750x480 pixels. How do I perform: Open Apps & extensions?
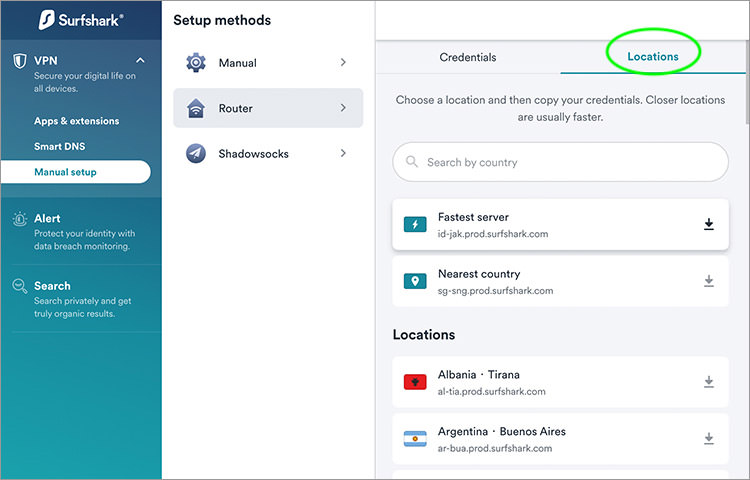(x=77, y=121)
